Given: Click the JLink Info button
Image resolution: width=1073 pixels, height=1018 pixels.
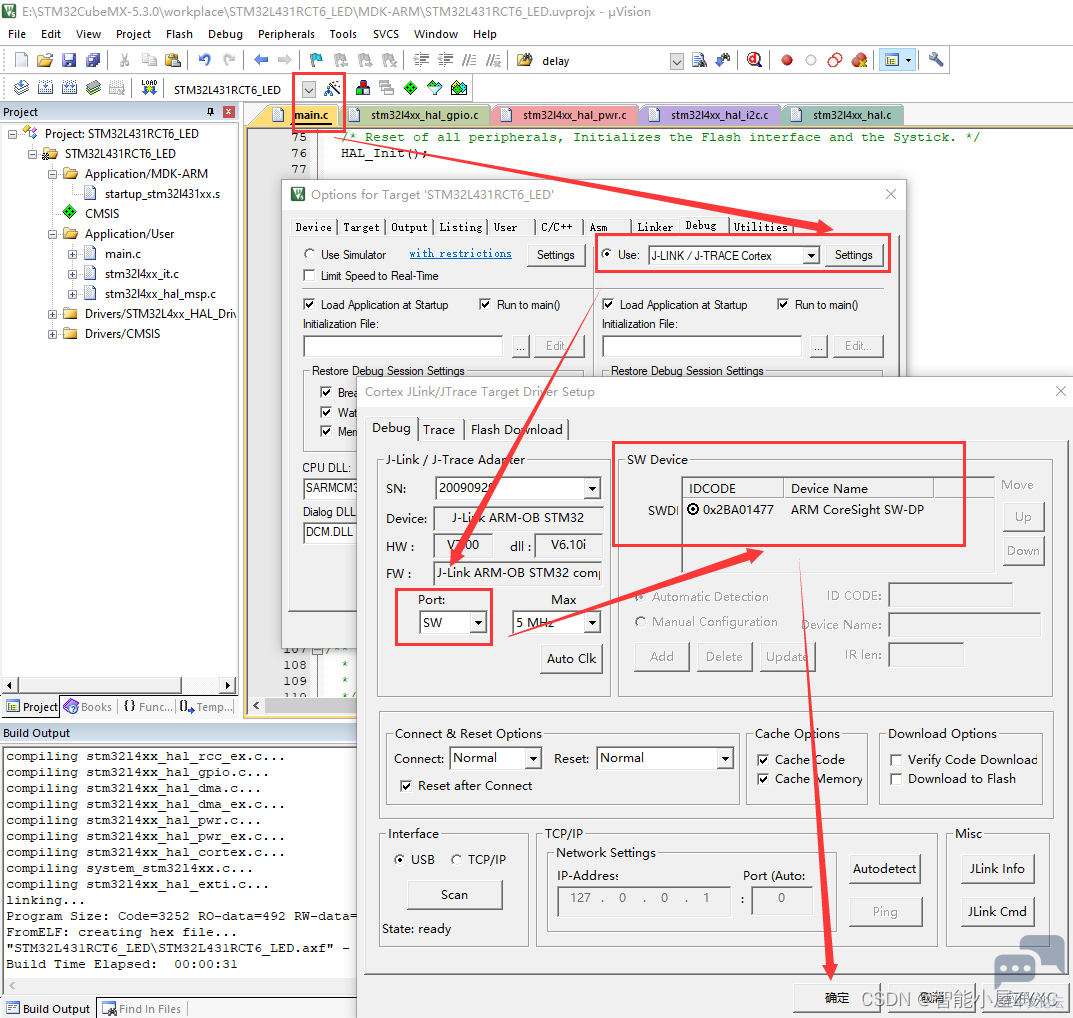Looking at the screenshot, I should (x=997, y=869).
